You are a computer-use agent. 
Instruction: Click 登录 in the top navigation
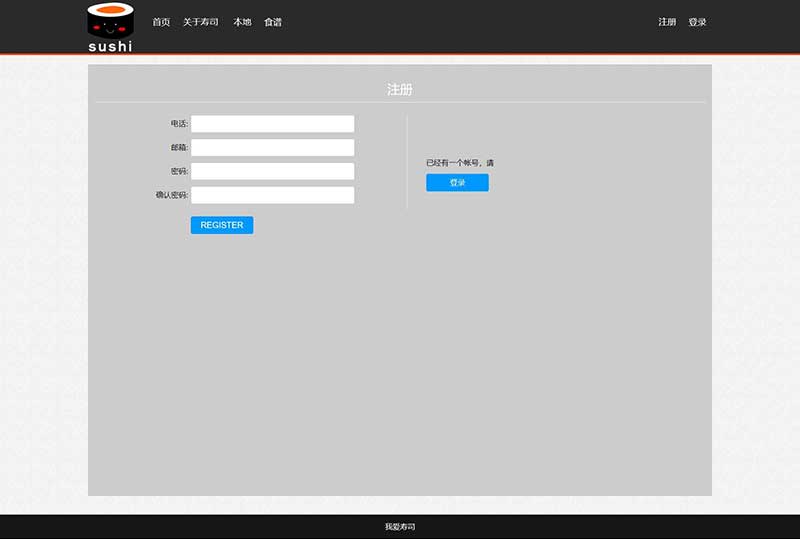(697, 22)
